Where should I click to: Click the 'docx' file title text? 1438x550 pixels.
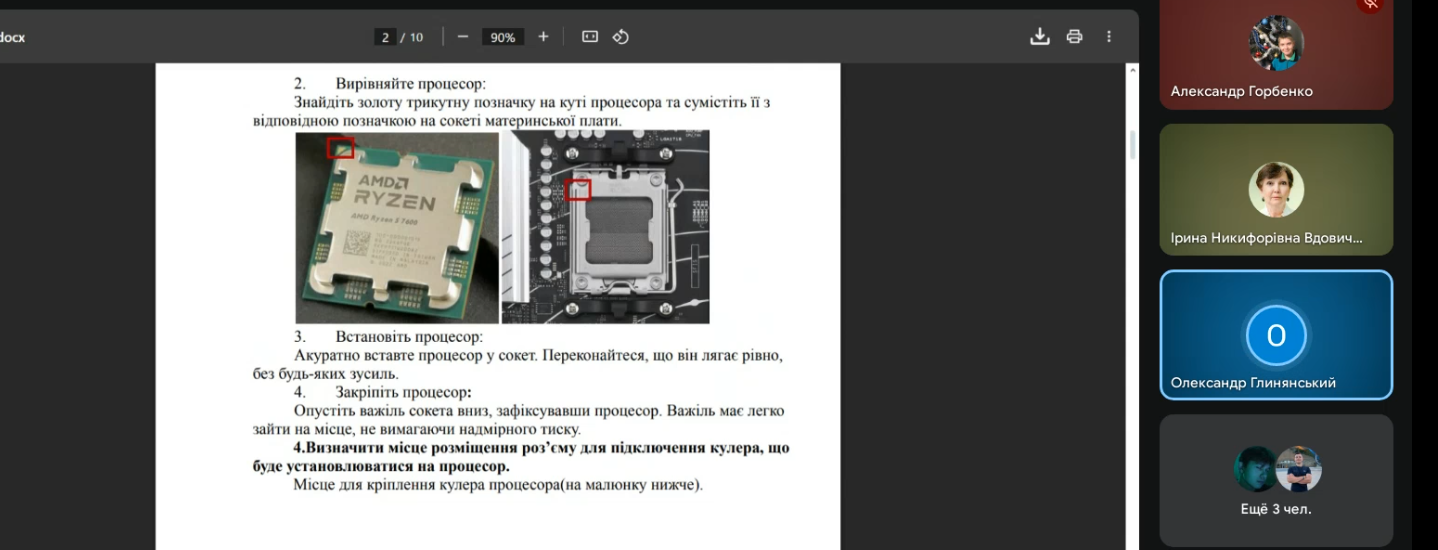click(12, 38)
